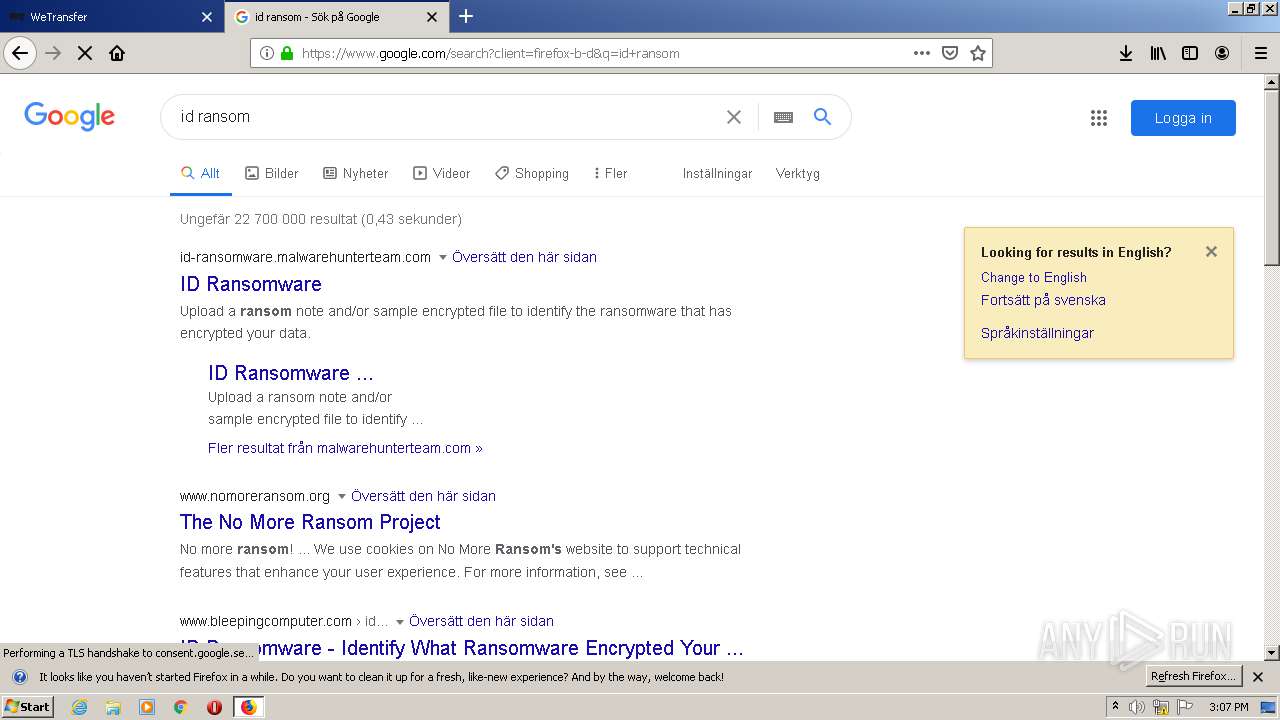Open the ID Ransomware result link
This screenshot has width=1280, height=720.
pos(251,284)
